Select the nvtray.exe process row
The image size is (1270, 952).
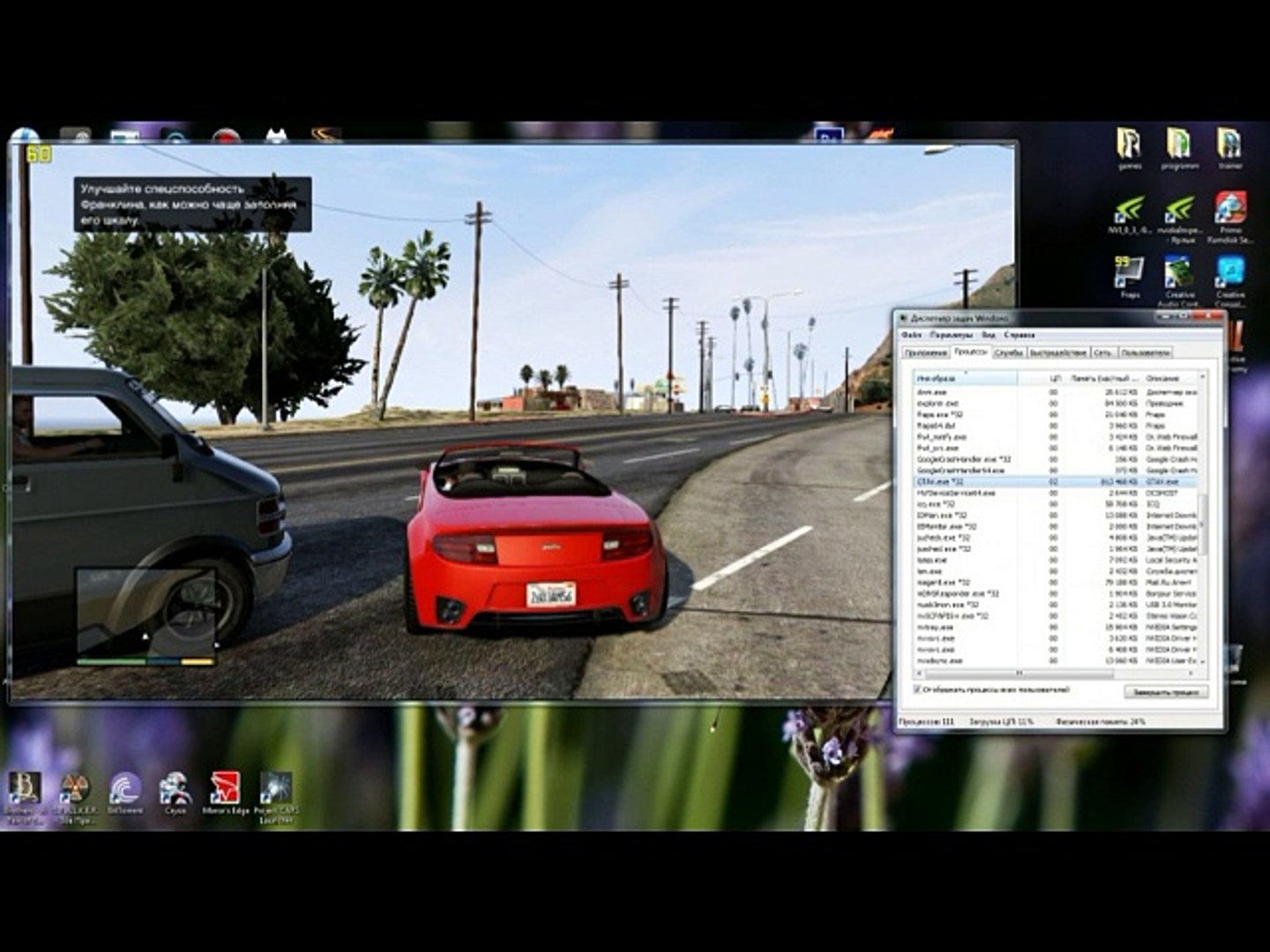[x=1056, y=628]
